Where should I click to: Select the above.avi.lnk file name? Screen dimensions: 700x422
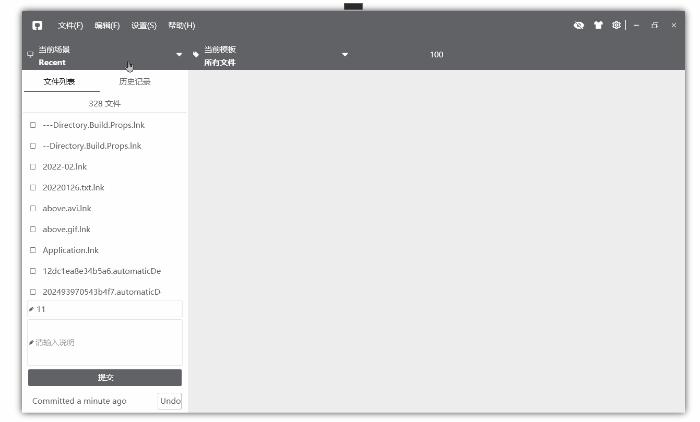click(67, 209)
